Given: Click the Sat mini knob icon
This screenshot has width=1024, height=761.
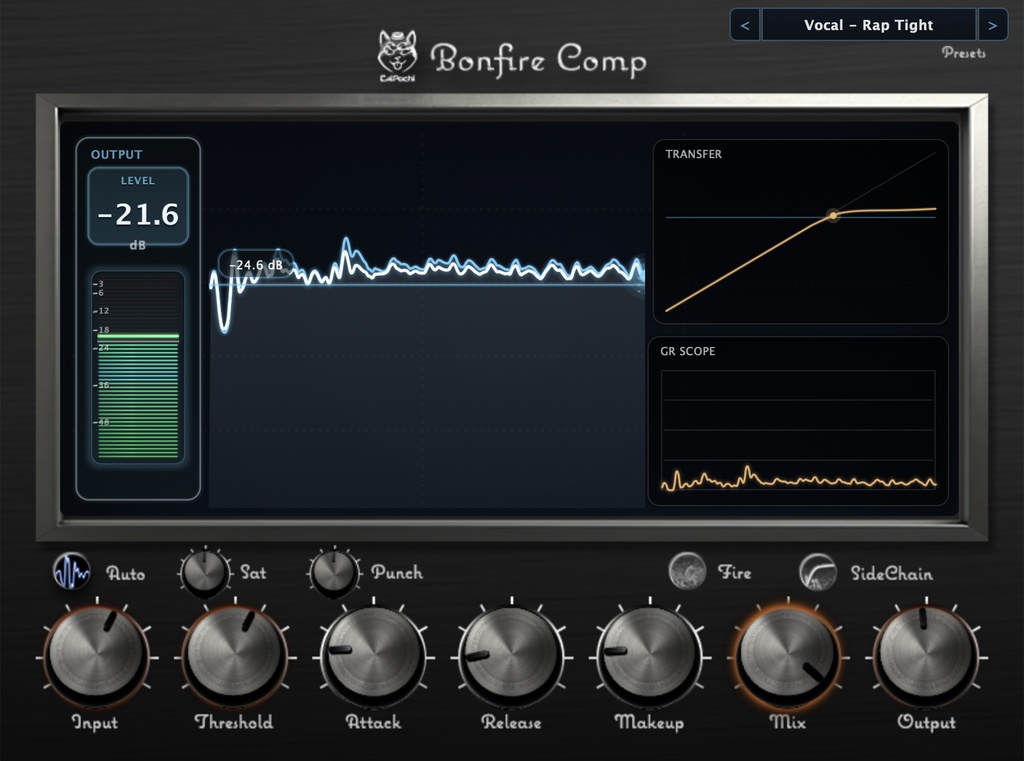Looking at the screenshot, I should coord(204,571).
